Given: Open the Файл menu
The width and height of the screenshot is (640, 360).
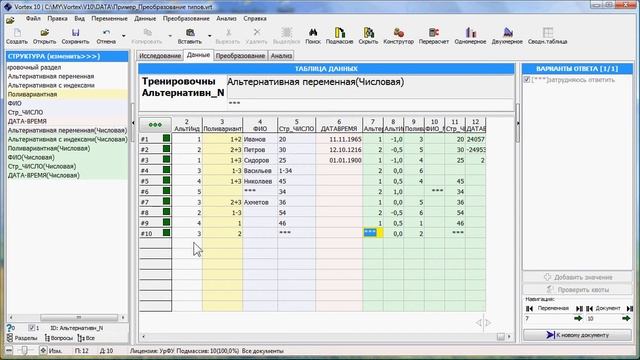Looking at the screenshot, I should [33, 19].
